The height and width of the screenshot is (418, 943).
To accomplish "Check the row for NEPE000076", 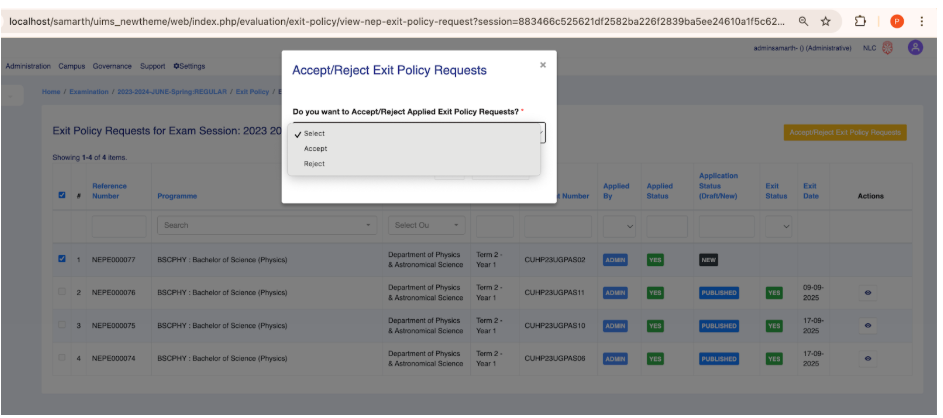I will click(x=62, y=292).
